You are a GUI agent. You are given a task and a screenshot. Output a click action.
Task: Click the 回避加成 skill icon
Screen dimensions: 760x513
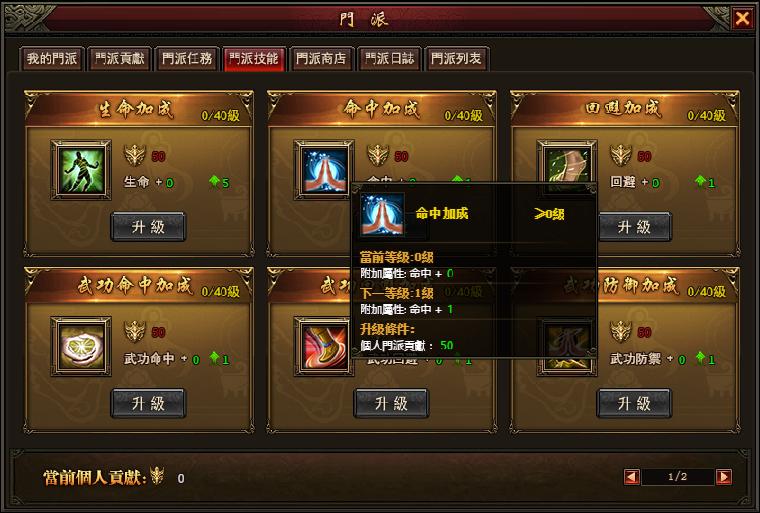(567, 166)
